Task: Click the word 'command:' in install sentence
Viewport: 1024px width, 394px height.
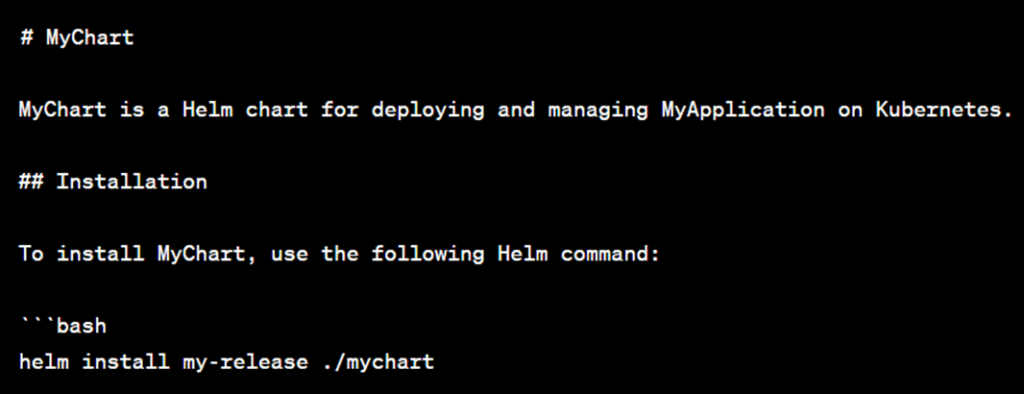Action: 611,254
